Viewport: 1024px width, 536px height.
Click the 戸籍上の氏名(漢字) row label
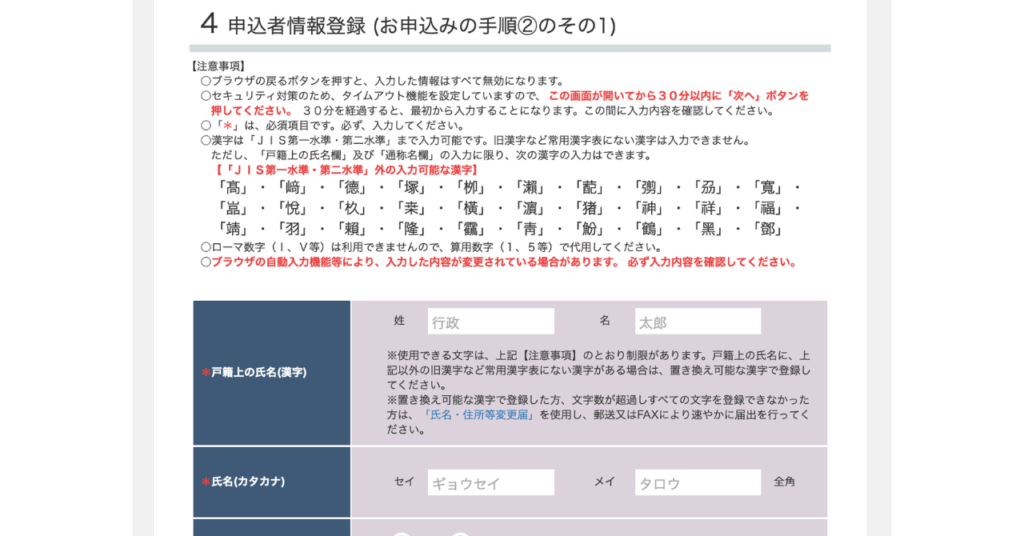pos(258,372)
